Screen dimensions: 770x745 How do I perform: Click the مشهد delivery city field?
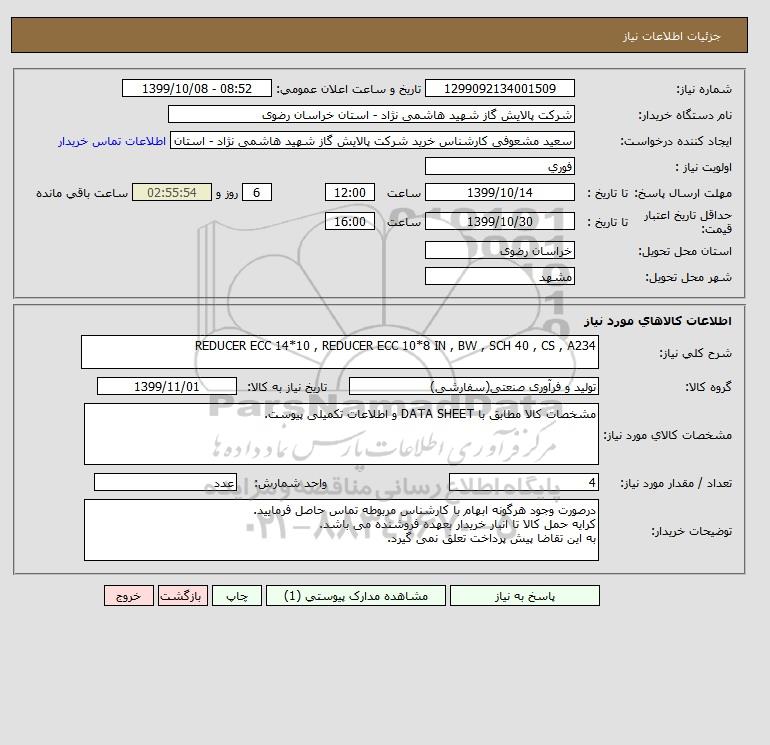point(499,276)
